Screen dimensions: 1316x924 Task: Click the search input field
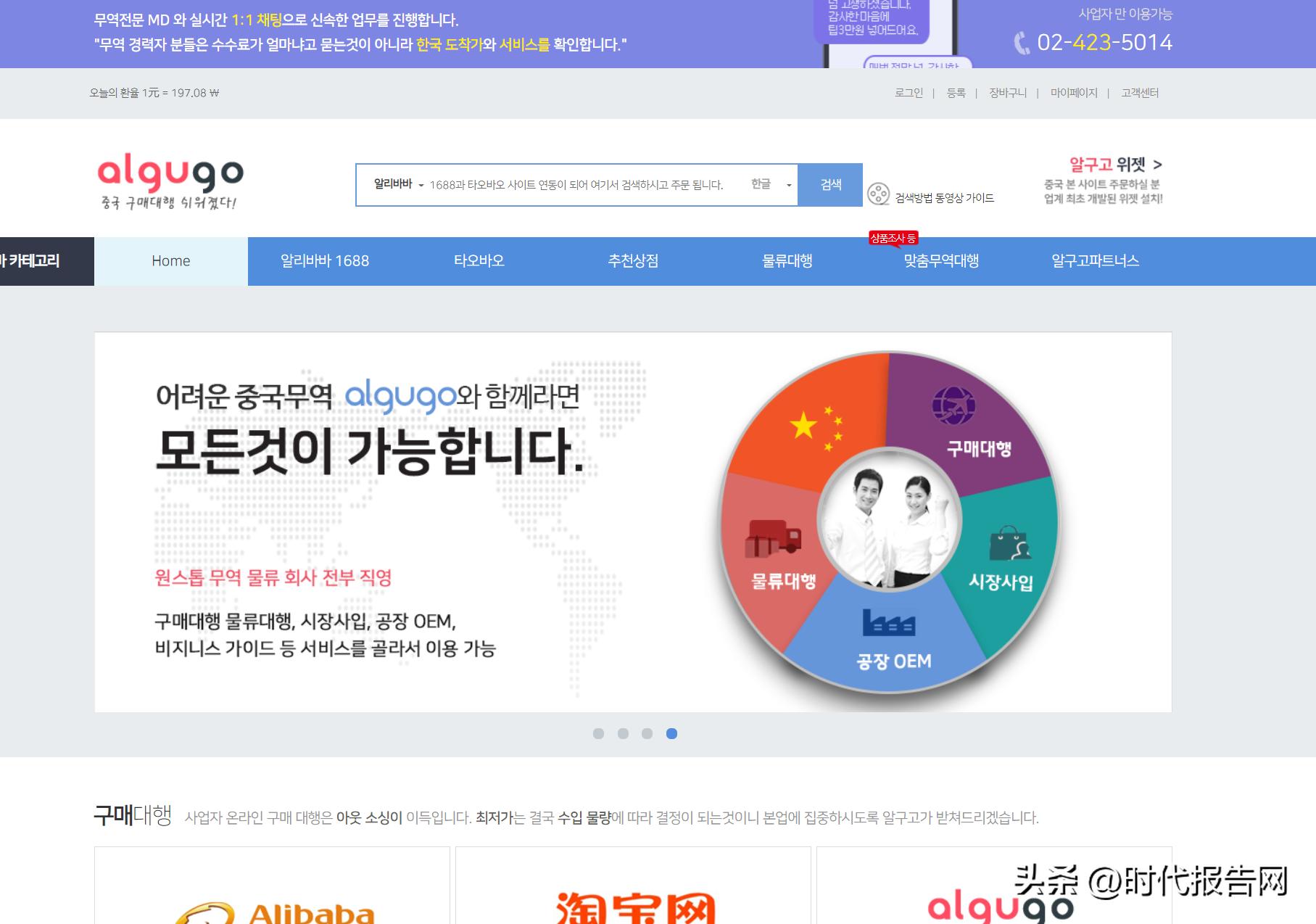pos(576,185)
